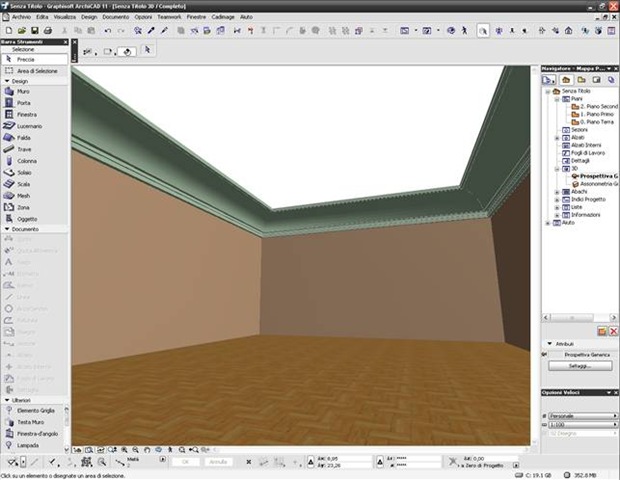Pick the Scala stair tool

click(24, 184)
